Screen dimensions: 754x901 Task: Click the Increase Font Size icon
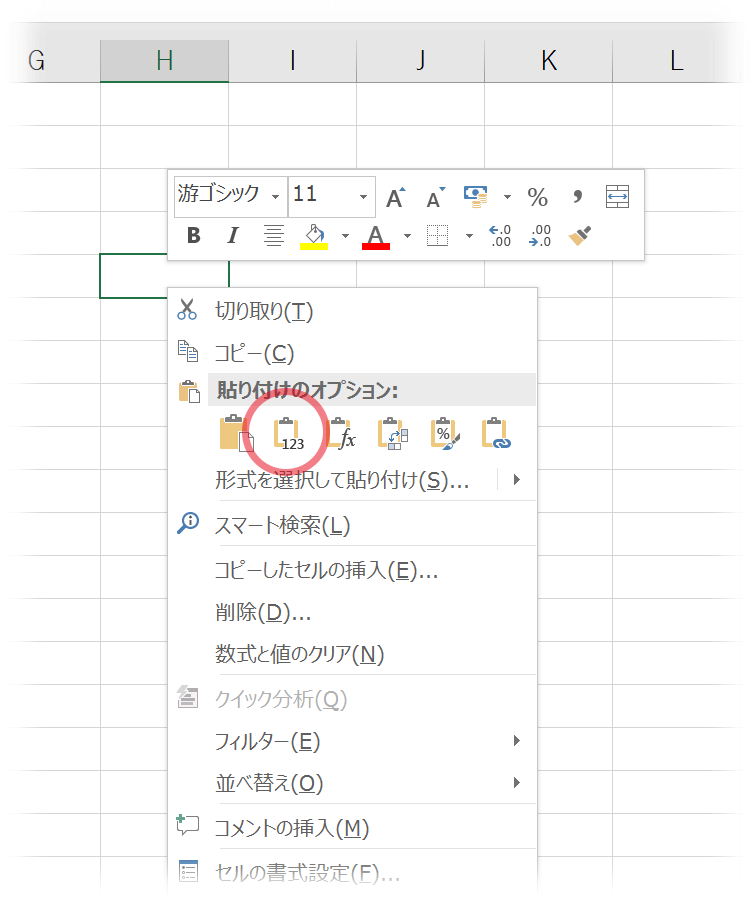395,198
